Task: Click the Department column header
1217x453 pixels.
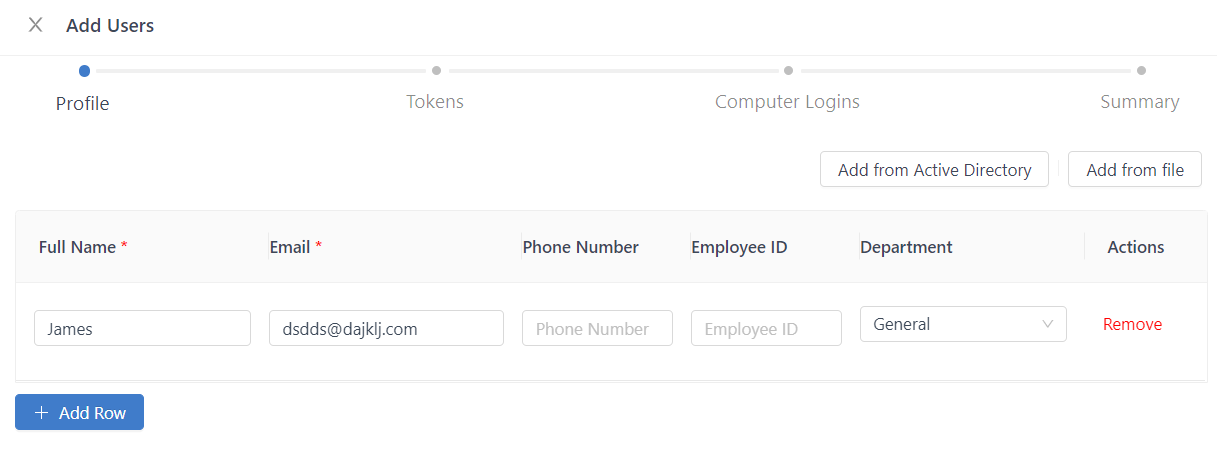Action: tap(906, 247)
